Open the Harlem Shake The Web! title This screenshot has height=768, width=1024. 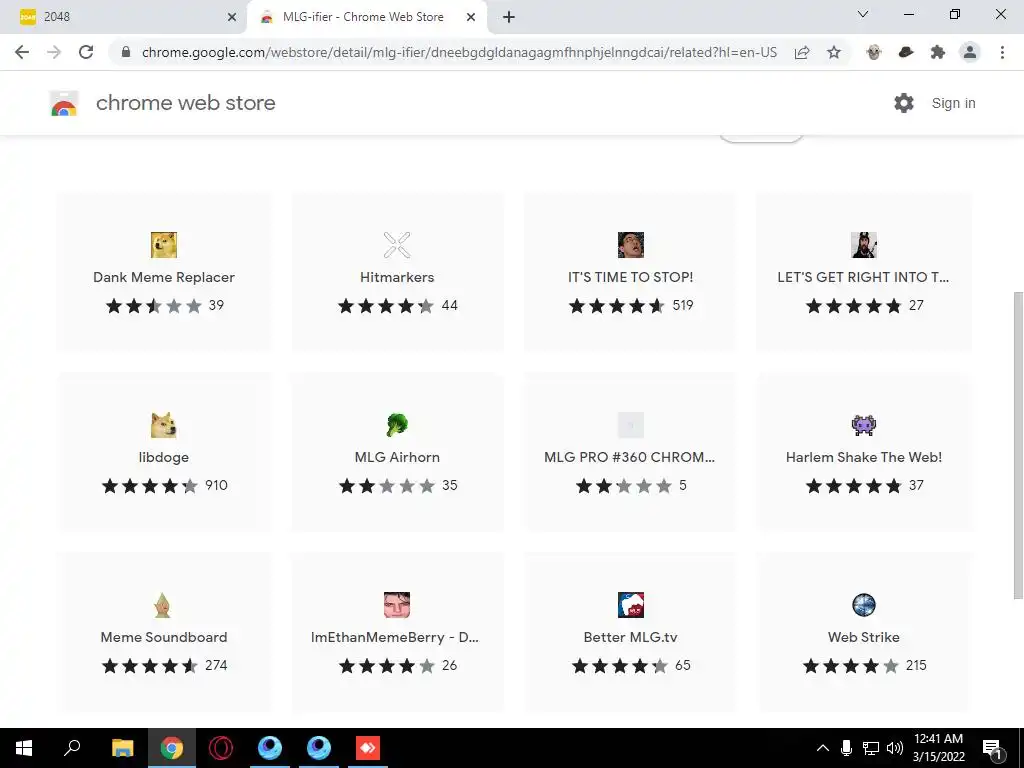pos(863,457)
